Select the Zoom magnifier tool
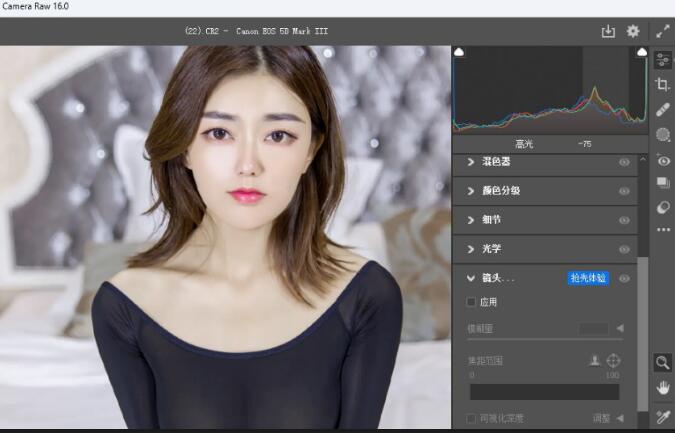The height and width of the screenshot is (434, 675). pyautogui.click(x=663, y=363)
